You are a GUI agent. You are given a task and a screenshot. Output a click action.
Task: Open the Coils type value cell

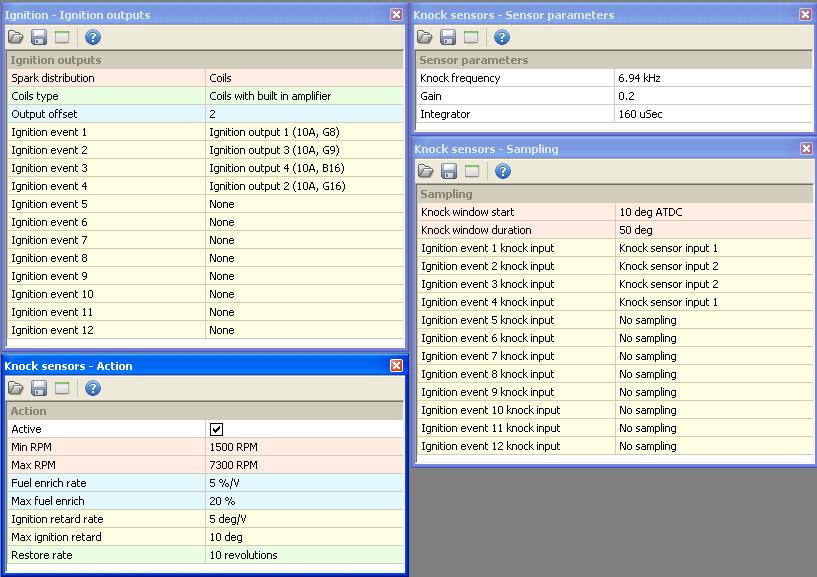[304, 96]
